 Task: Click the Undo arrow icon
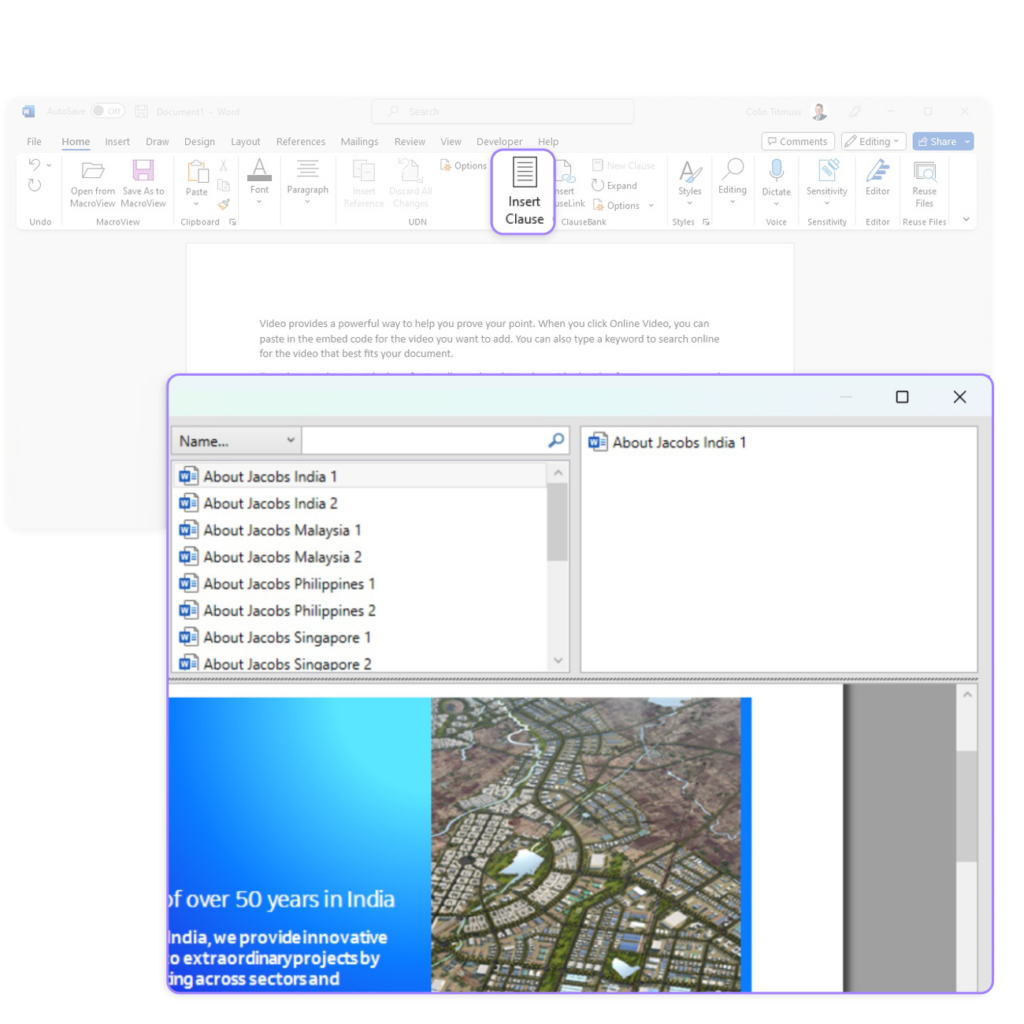[35, 165]
